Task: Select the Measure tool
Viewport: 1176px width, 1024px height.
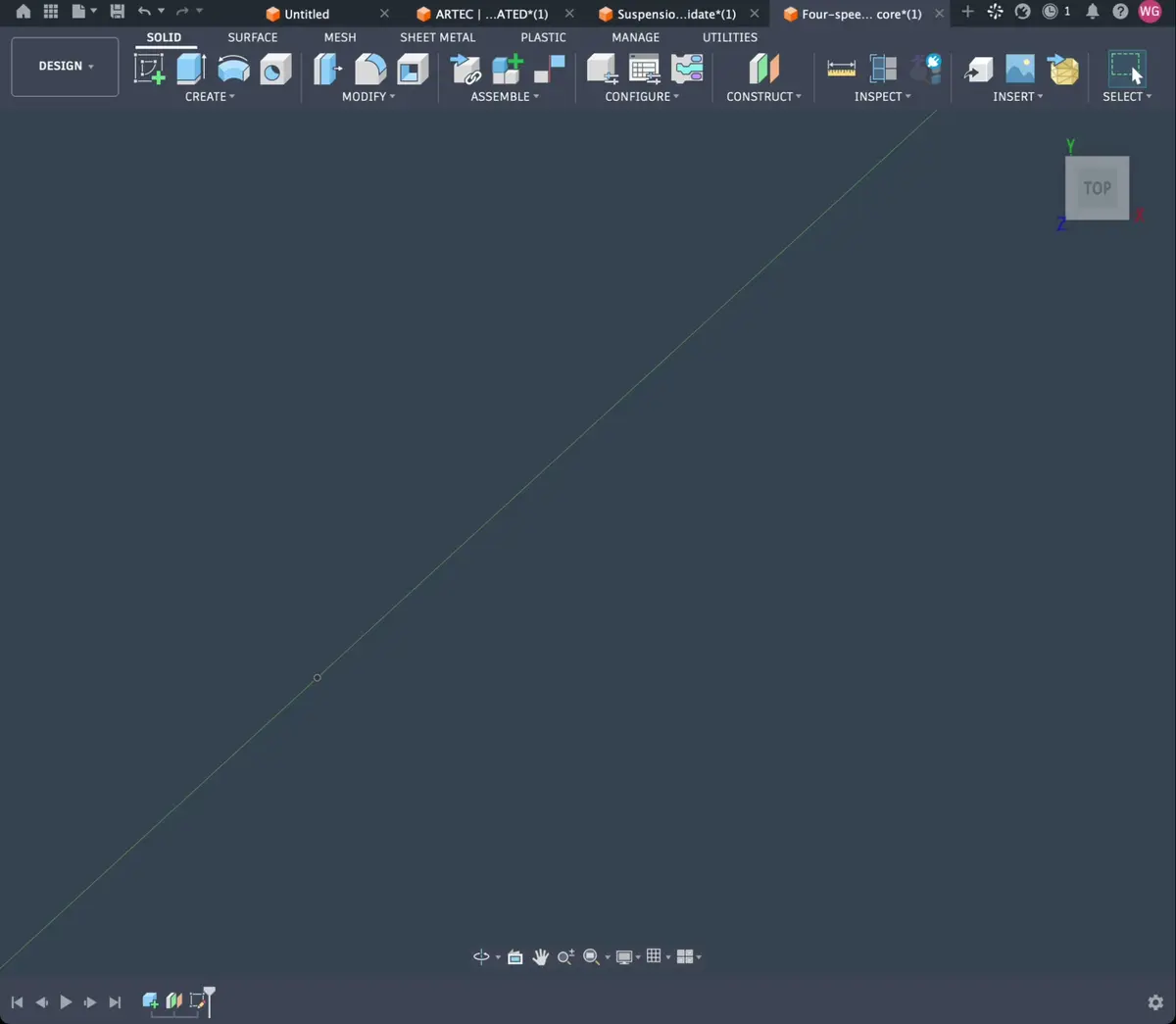Action: tap(841, 69)
